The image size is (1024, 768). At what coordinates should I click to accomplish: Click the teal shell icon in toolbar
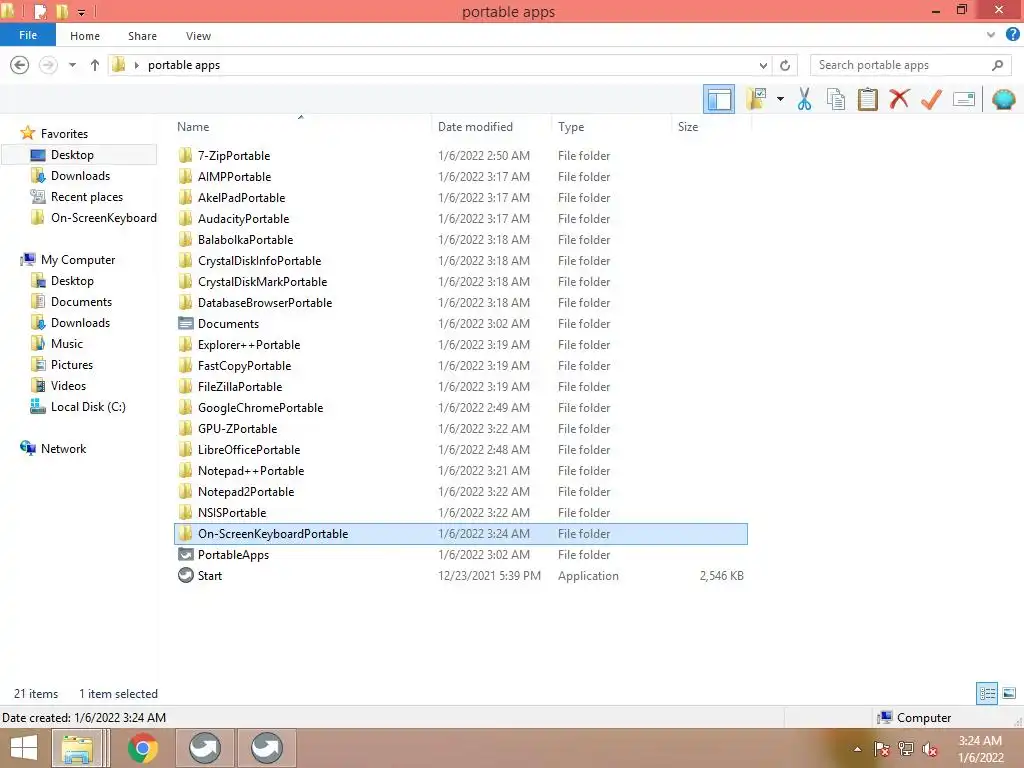[1003, 99]
